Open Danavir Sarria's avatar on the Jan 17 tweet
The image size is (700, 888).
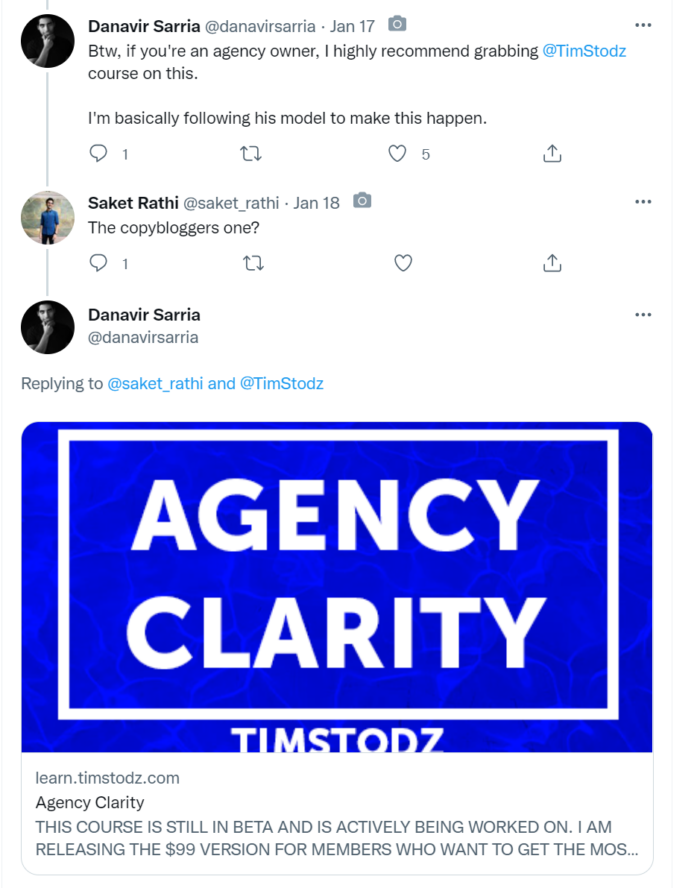click(x=48, y=41)
